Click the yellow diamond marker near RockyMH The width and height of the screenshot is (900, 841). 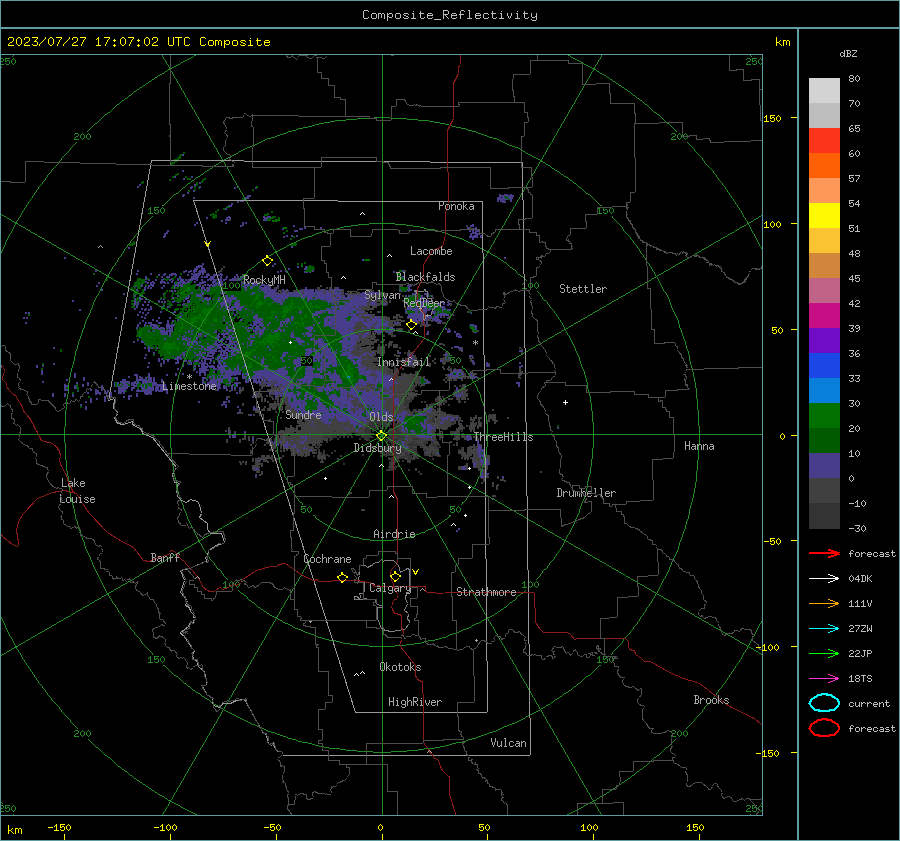coord(267,261)
